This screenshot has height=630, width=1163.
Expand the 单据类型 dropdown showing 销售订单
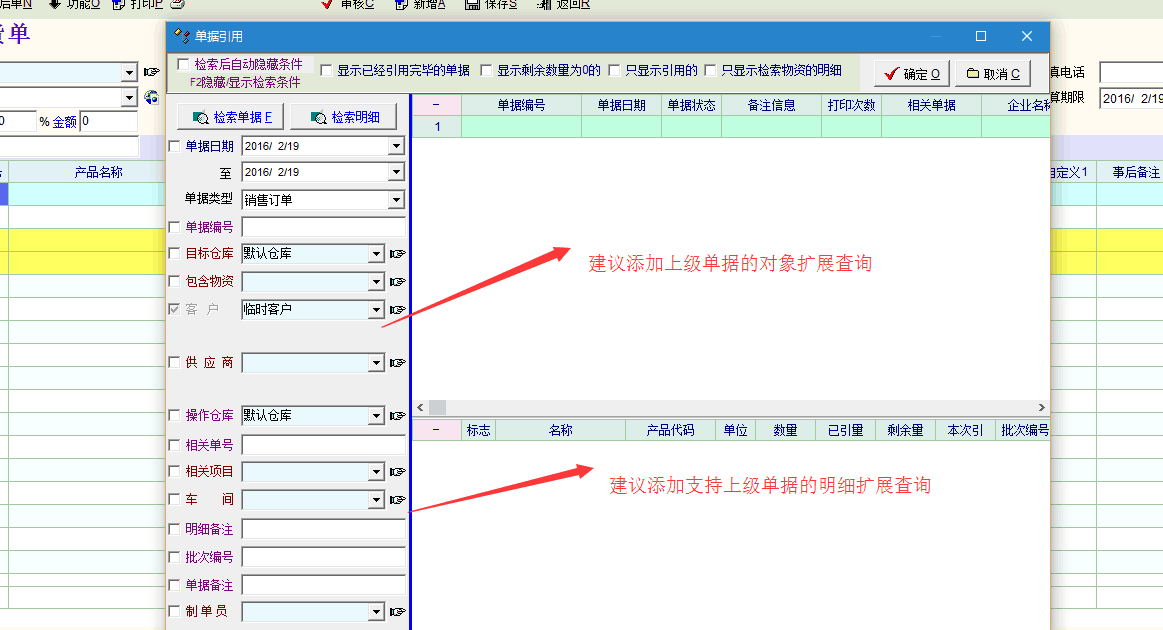pos(396,200)
